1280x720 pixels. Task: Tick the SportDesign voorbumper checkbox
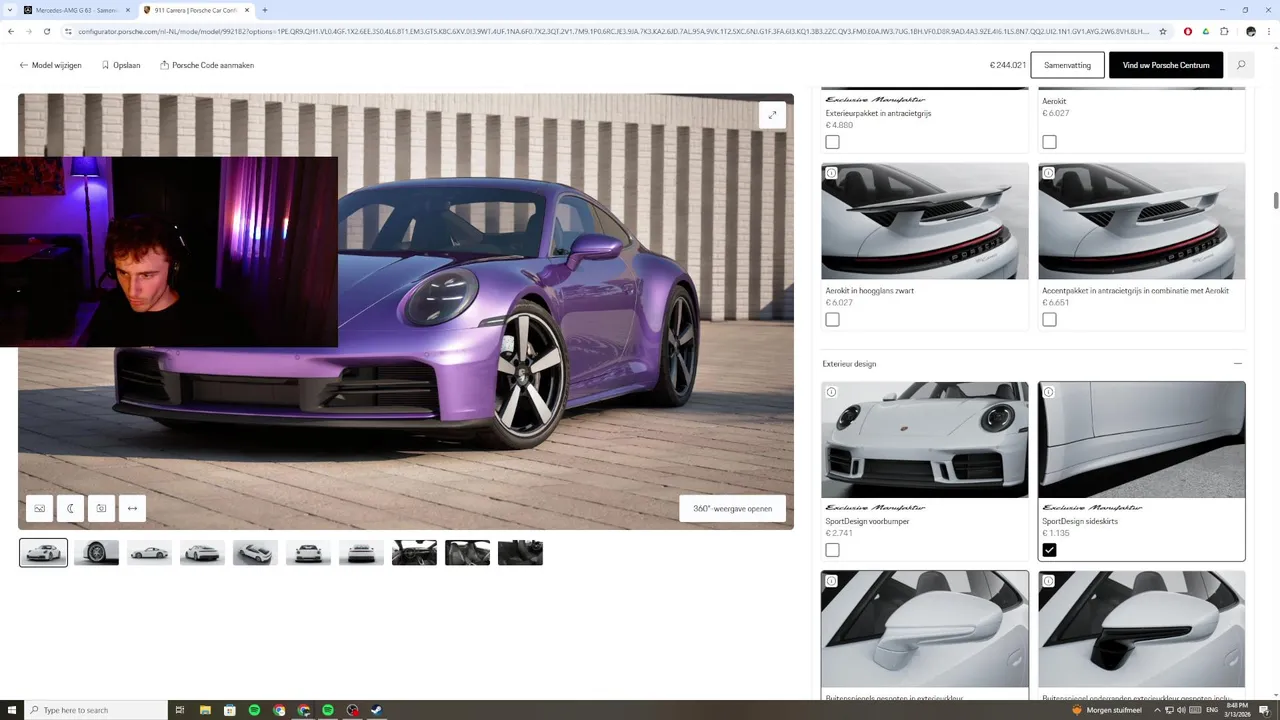(x=832, y=550)
